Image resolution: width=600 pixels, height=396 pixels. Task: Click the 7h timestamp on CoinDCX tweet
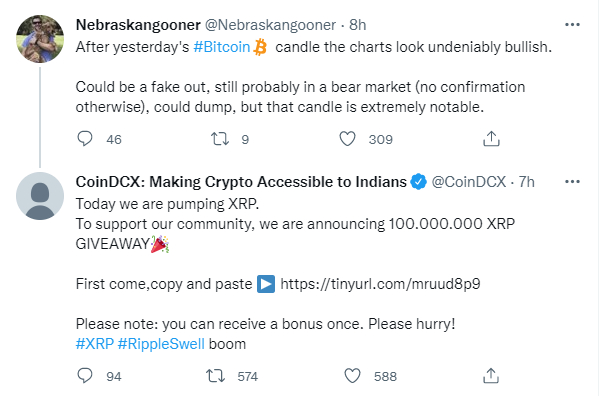coord(527,182)
